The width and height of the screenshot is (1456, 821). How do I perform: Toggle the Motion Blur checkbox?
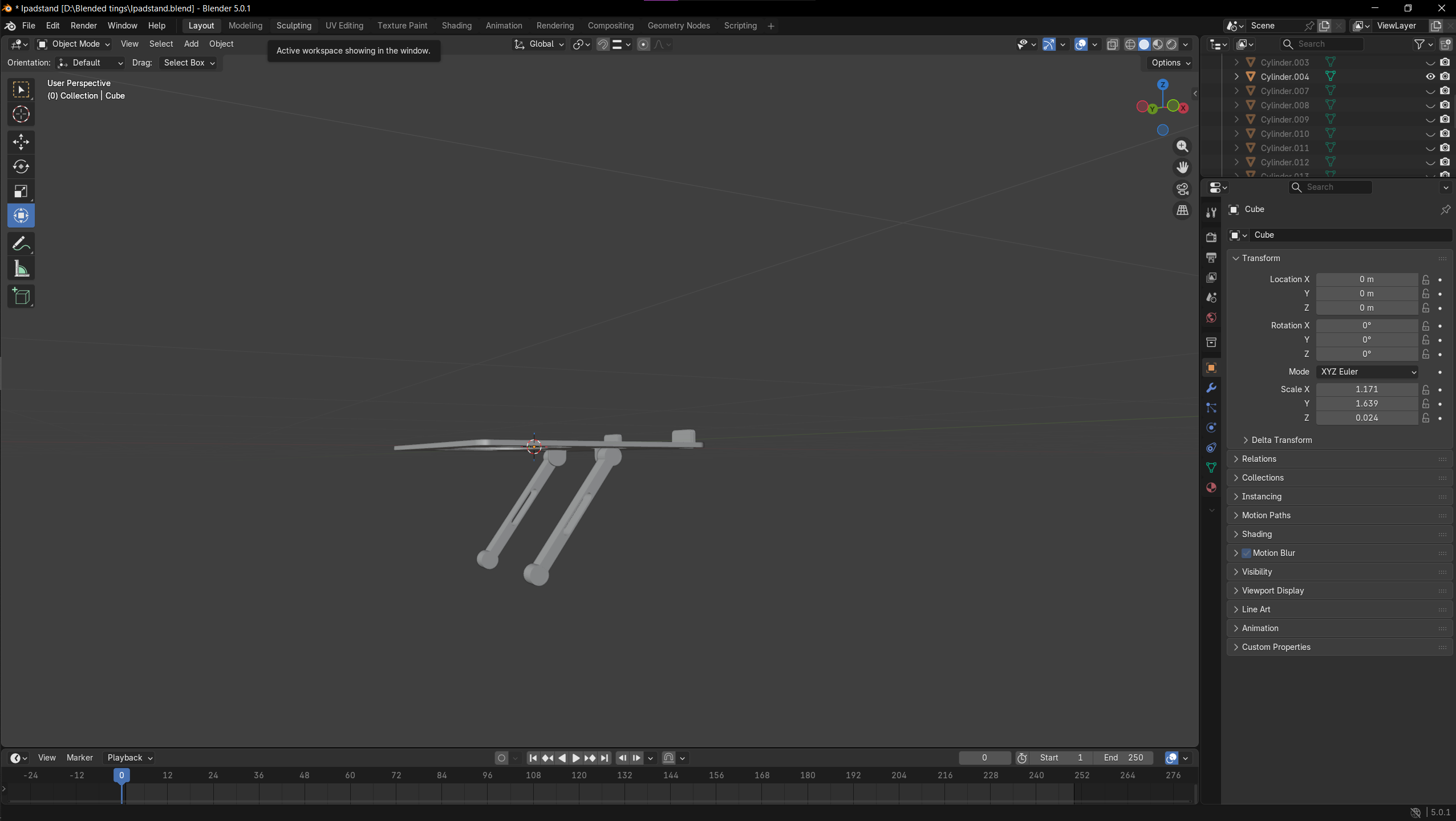click(1247, 553)
